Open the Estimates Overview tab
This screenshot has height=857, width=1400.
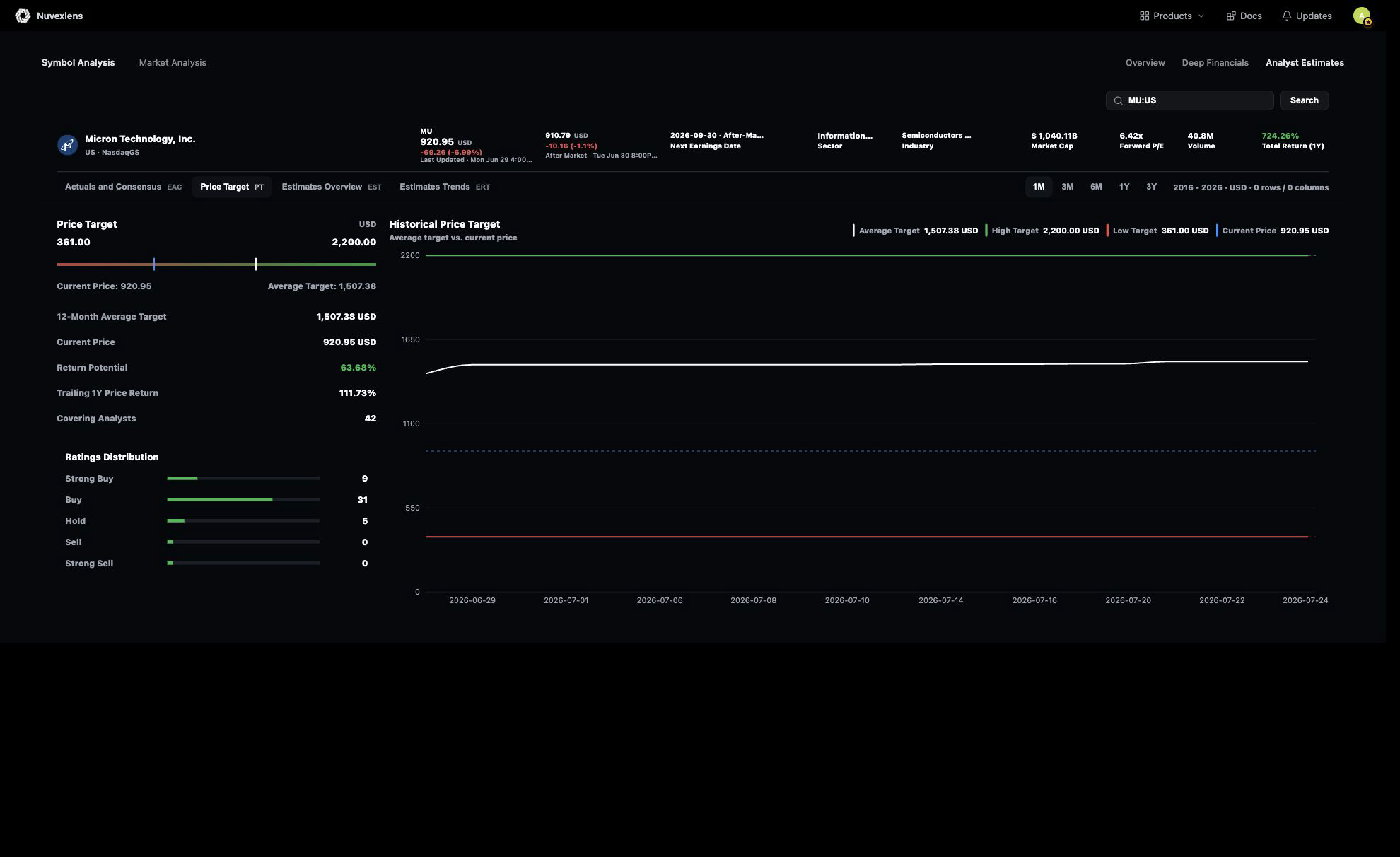tap(331, 187)
